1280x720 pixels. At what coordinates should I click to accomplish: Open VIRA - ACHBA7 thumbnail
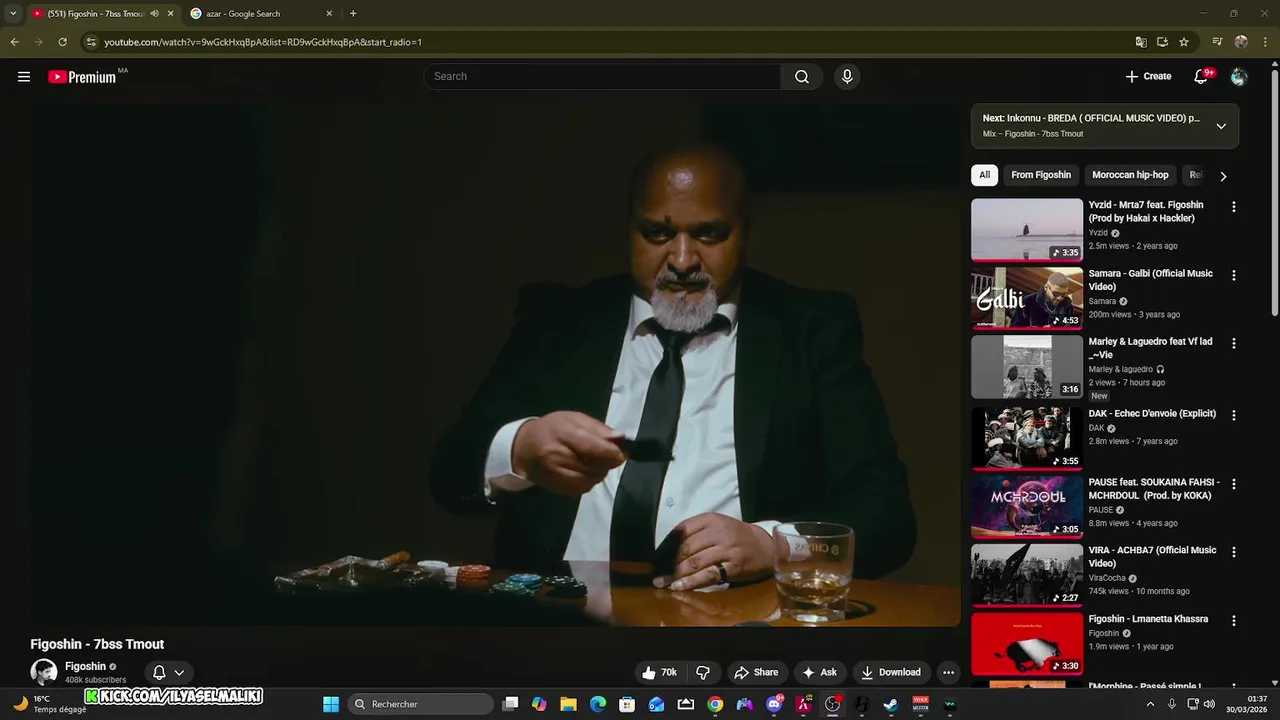click(1027, 574)
